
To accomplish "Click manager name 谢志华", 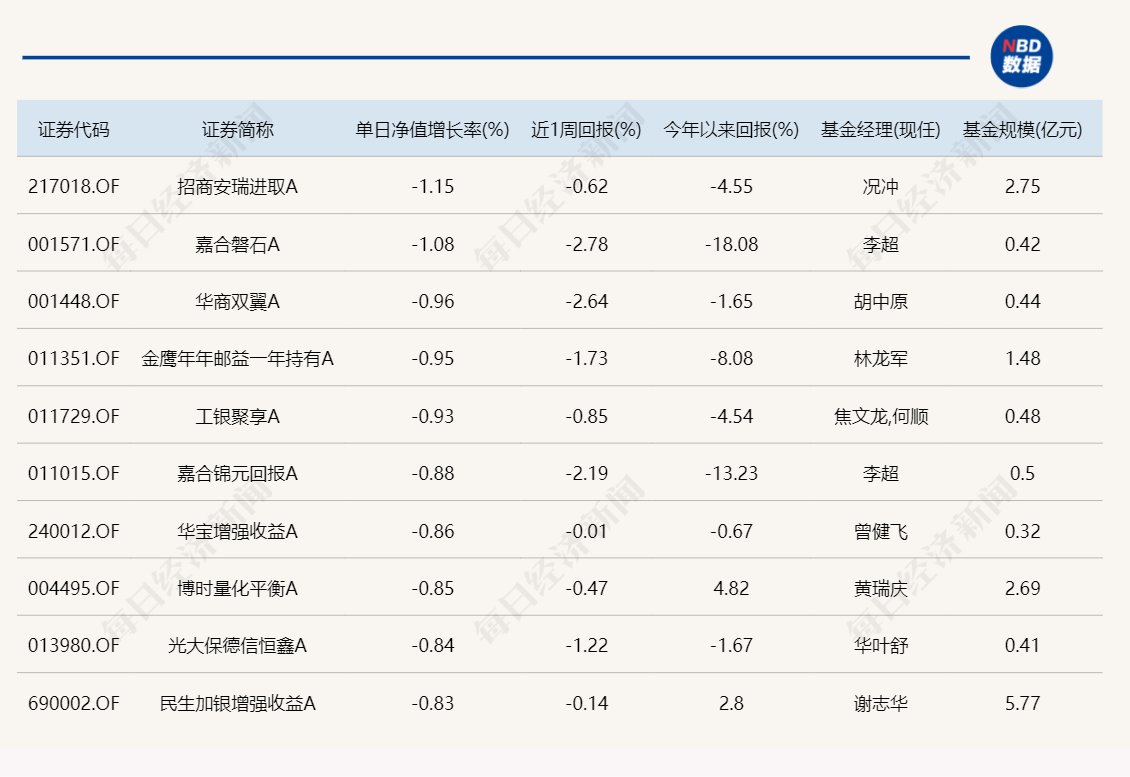I will pyautogui.click(x=881, y=703).
